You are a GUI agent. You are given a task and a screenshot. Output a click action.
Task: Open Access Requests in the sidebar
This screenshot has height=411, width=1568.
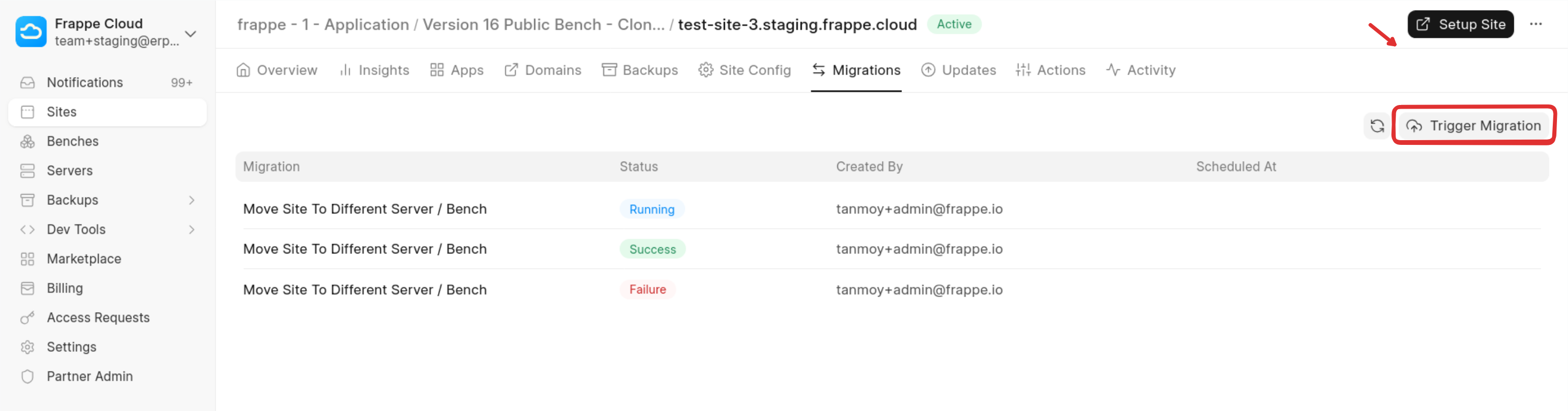[98, 318]
